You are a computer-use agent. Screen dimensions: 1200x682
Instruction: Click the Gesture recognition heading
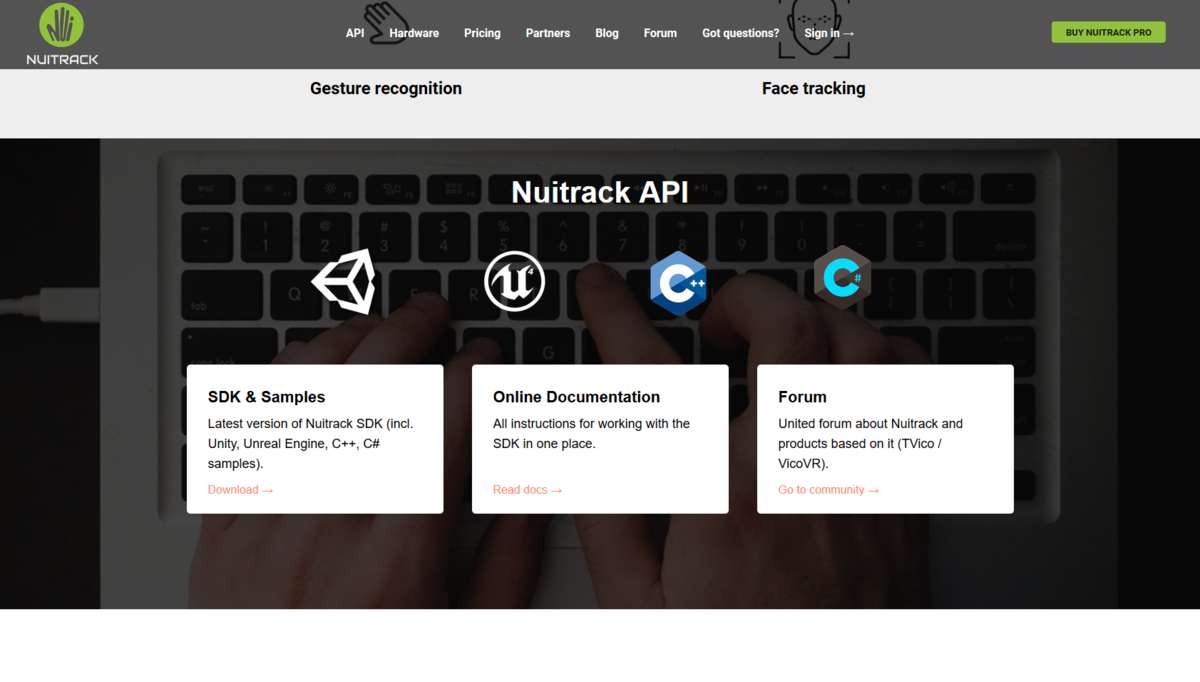386,88
